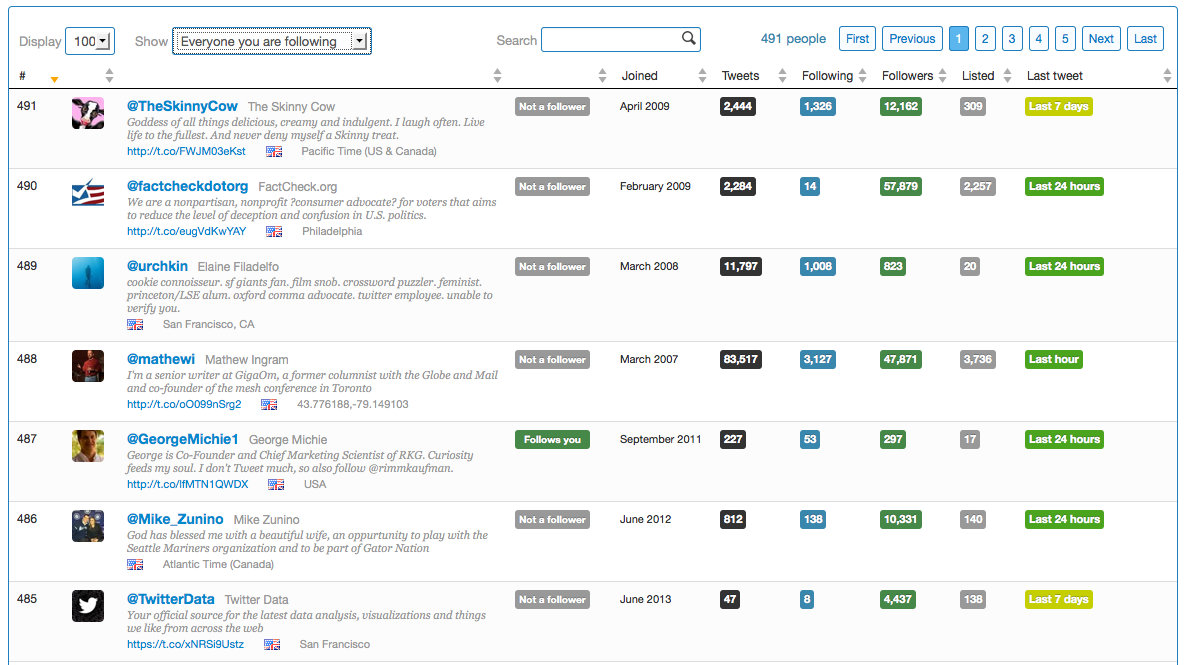The width and height of the screenshot is (1185, 665).
Task: Sort by follower status column arrows
Action: [602, 76]
